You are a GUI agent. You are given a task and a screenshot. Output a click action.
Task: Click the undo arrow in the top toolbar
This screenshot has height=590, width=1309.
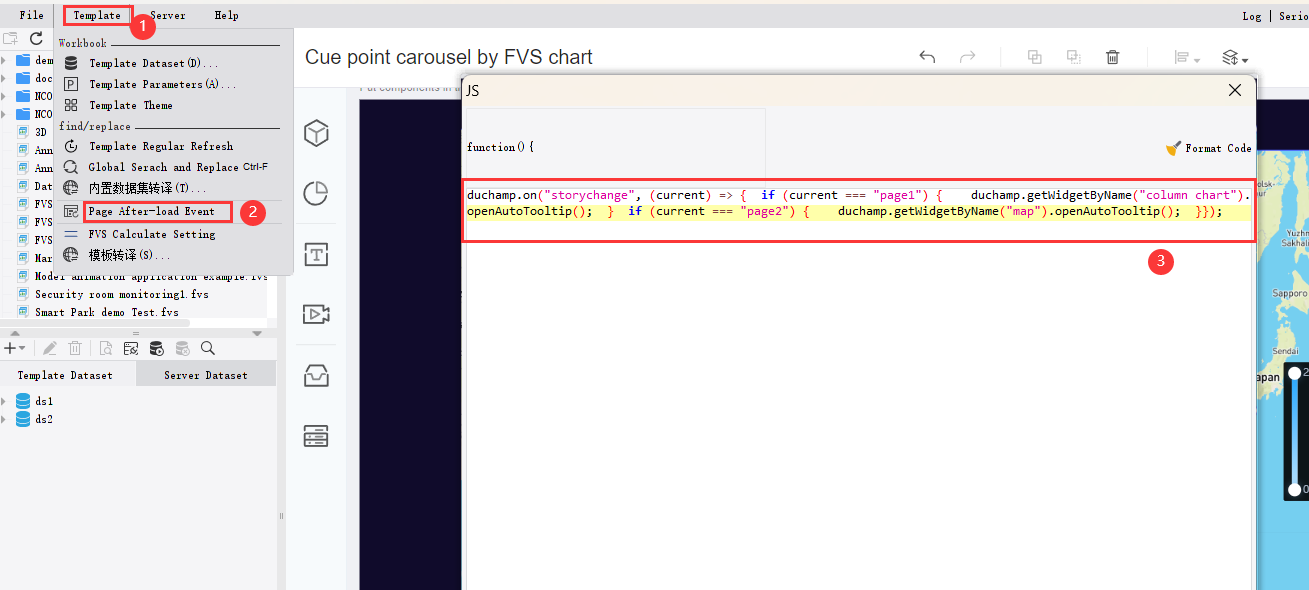point(927,57)
